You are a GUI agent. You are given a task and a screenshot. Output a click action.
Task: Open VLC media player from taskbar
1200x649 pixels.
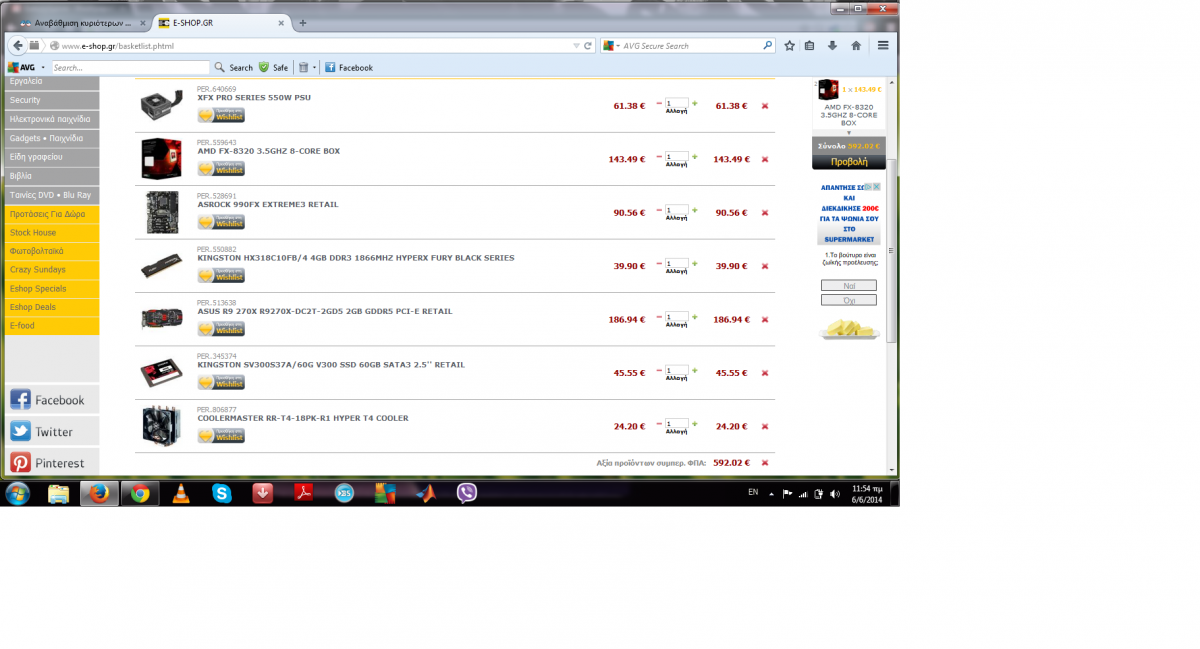pos(181,493)
